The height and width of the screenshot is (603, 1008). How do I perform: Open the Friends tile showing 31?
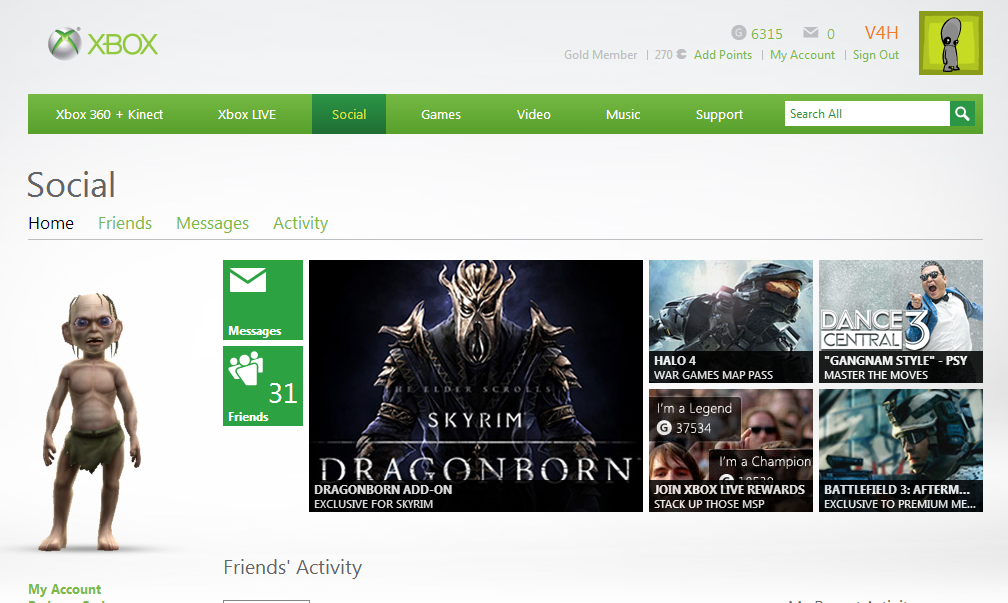pos(263,386)
